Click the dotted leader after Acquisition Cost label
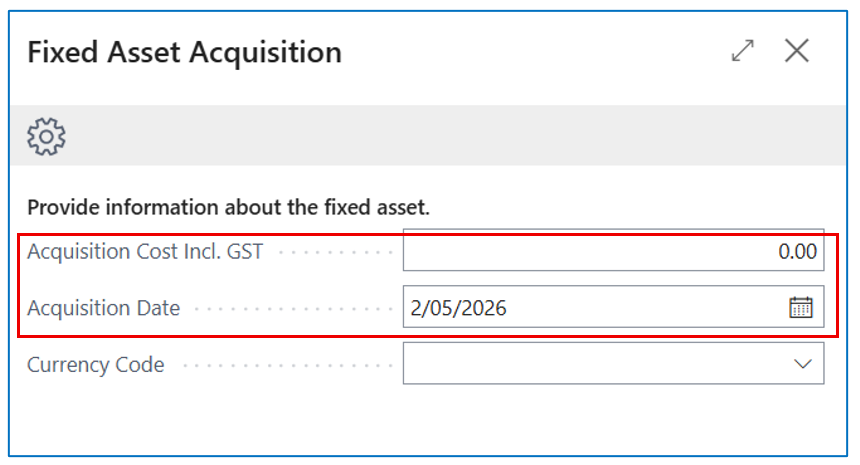 coord(335,252)
